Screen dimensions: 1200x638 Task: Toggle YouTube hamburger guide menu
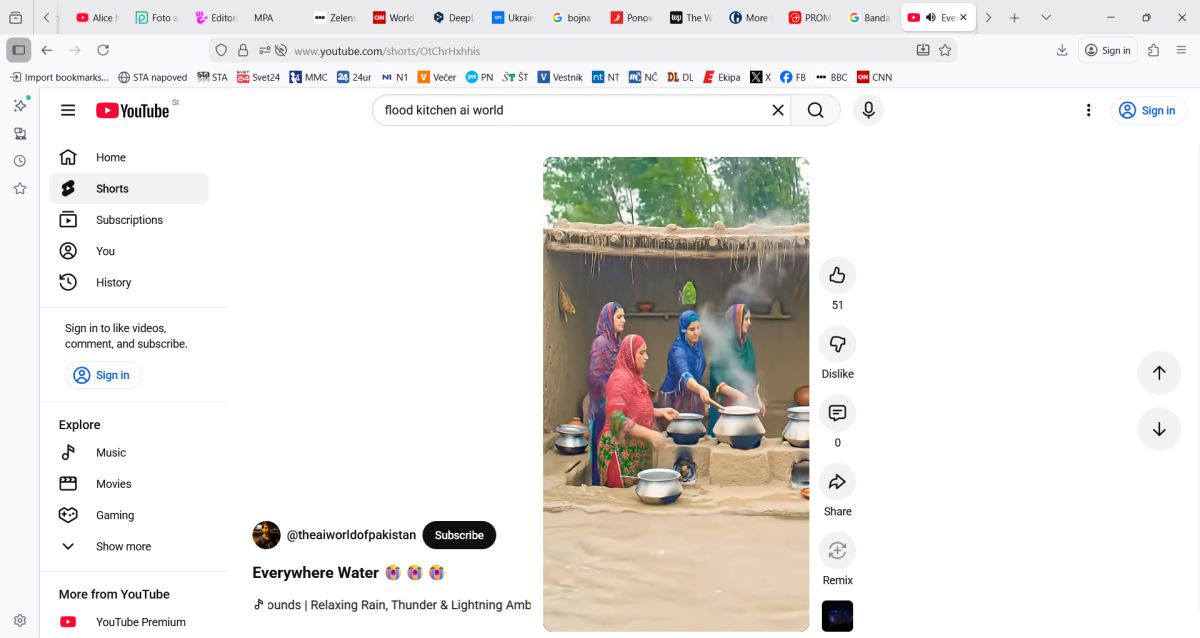point(68,110)
